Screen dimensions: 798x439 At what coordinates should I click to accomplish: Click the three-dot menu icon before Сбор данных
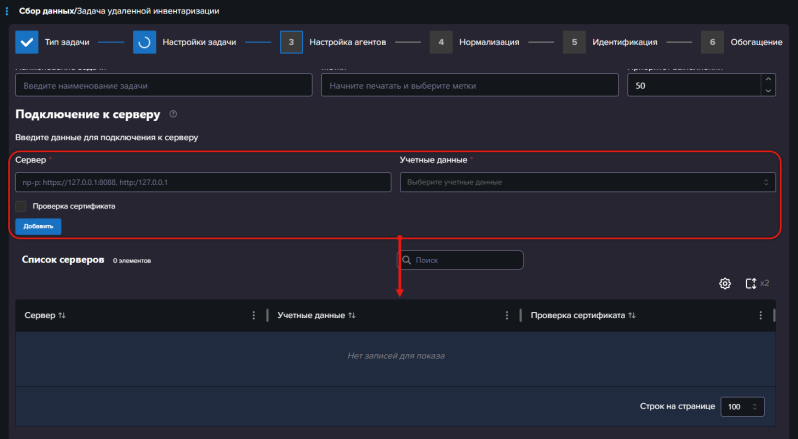(x=7, y=11)
